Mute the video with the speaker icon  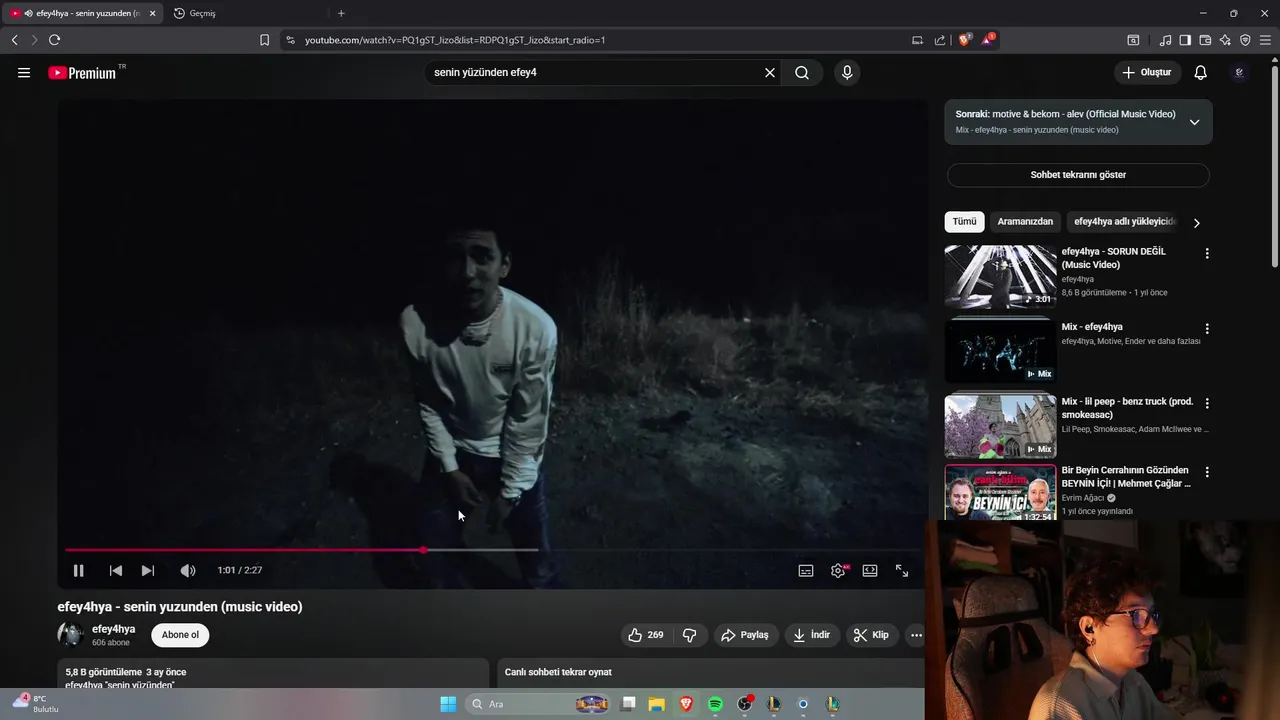pos(188,571)
